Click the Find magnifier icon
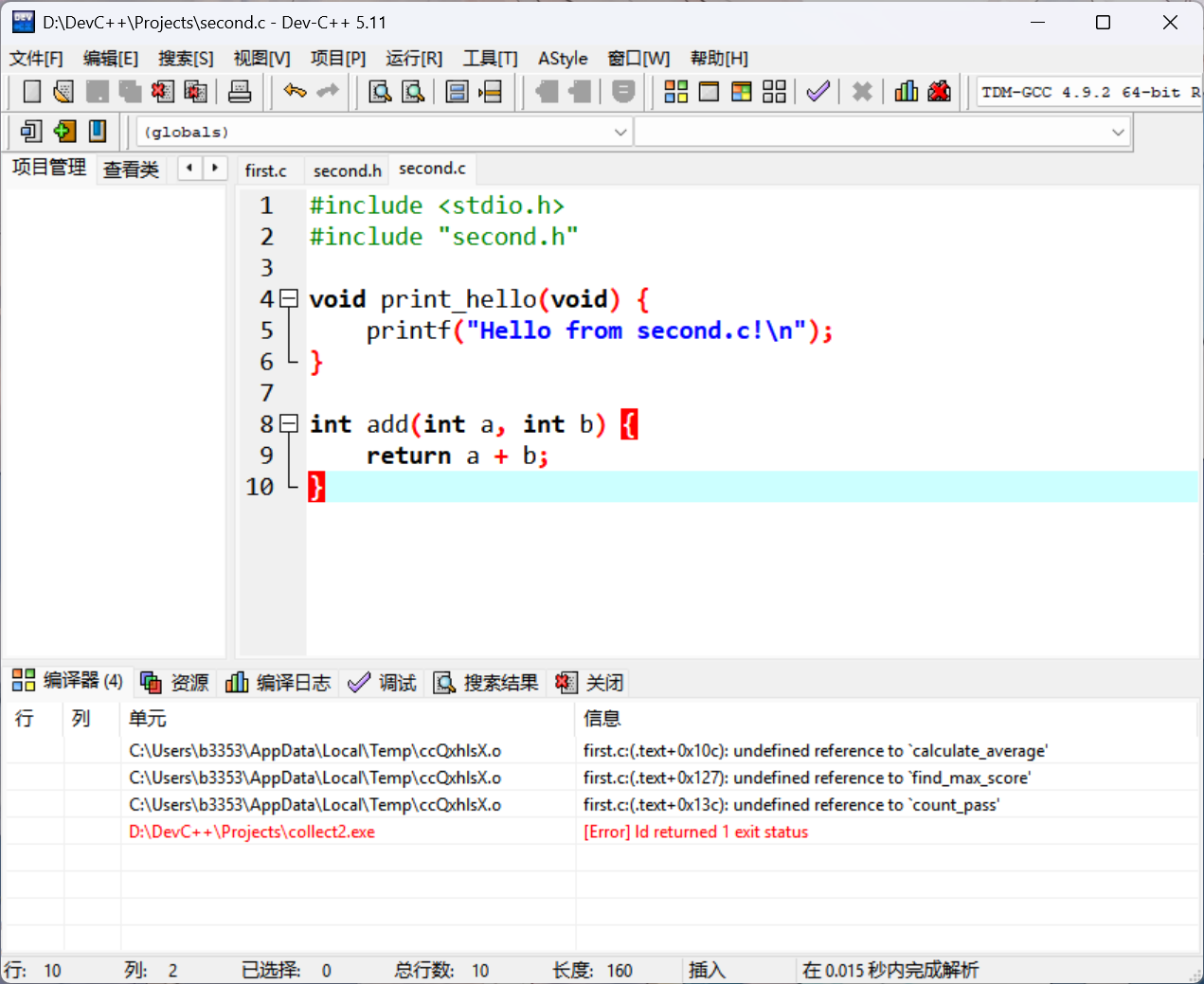1204x984 pixels. [380, 92]
